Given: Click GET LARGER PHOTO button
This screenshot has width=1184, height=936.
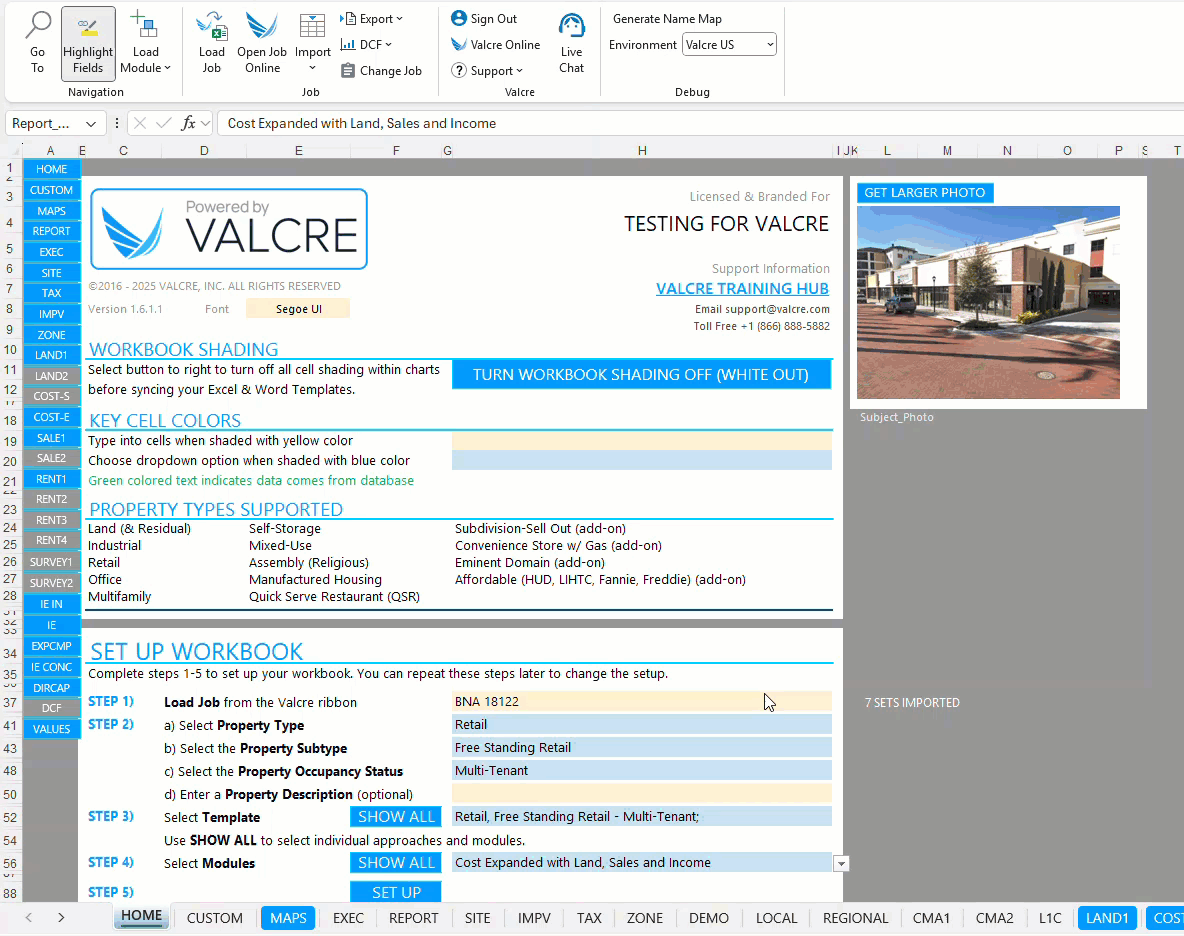Looking at the screenshot, I should tap(924, 192).
